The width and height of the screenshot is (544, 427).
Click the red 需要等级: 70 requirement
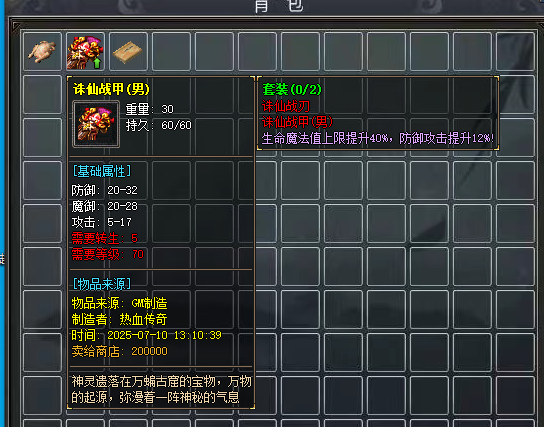(108, 254)
